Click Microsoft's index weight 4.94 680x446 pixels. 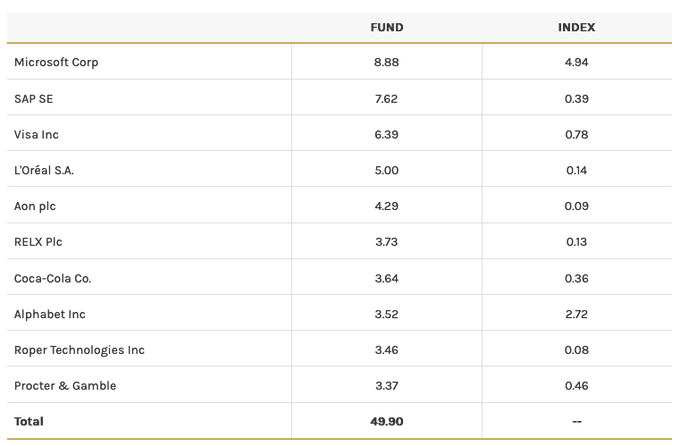576,62
